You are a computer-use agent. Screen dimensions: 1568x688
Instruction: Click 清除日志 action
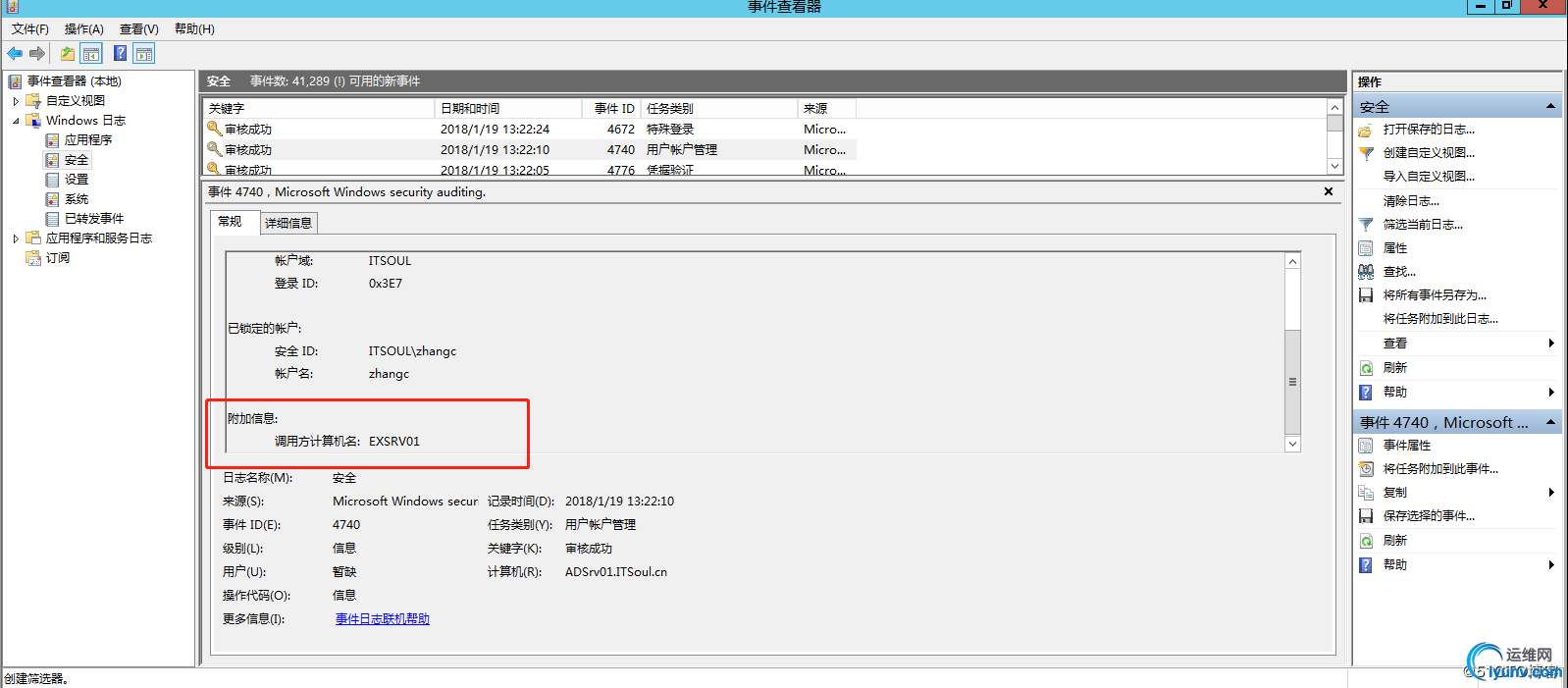(1411, 201)
